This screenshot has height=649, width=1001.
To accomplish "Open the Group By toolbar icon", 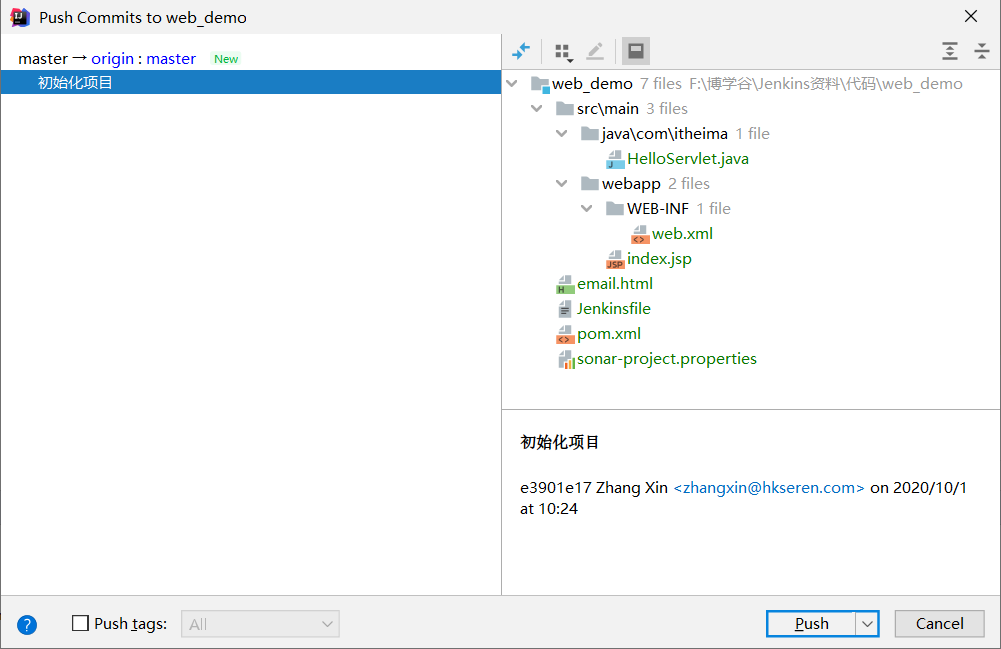I will (x=563, y=51).
